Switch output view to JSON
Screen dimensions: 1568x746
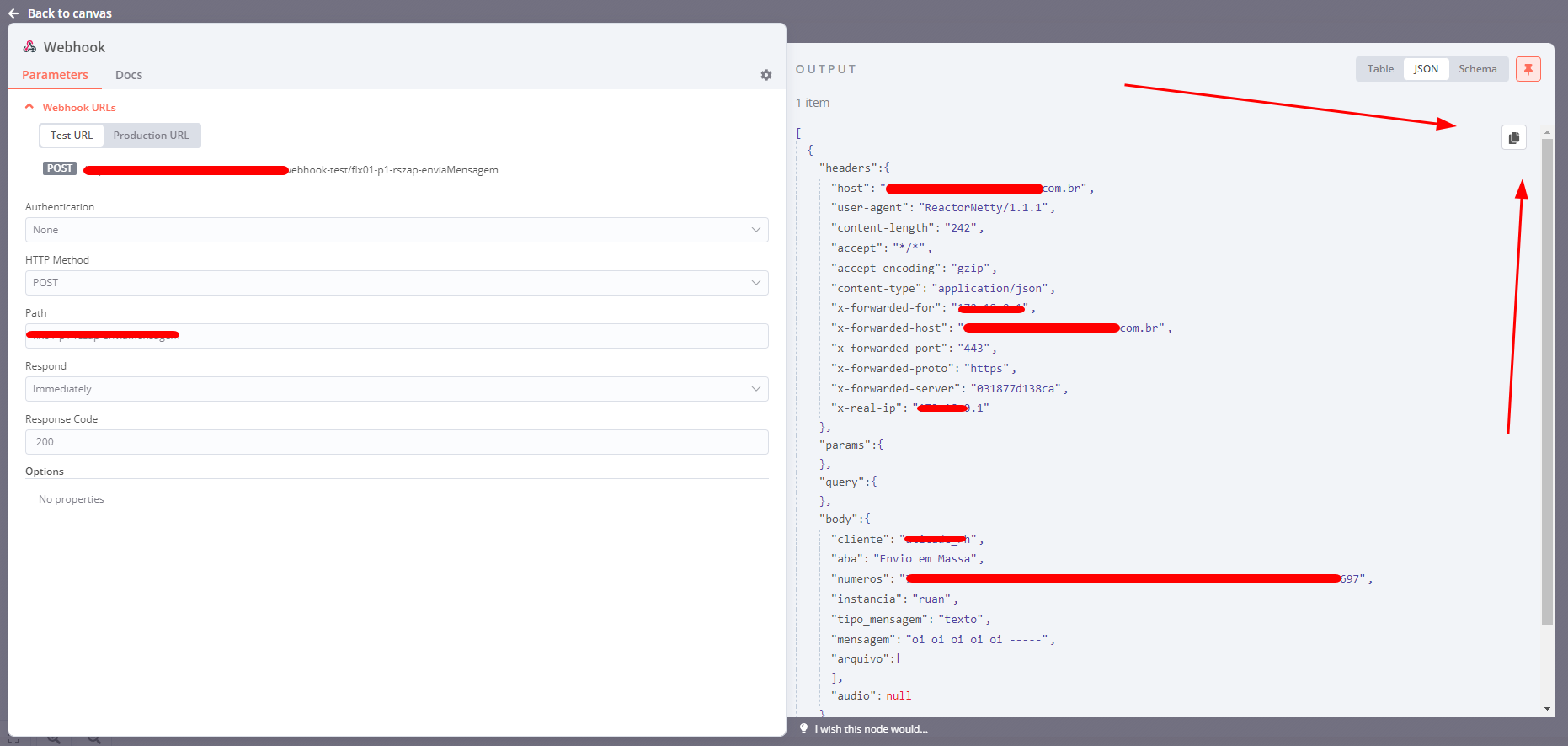tap(1426, 69)
